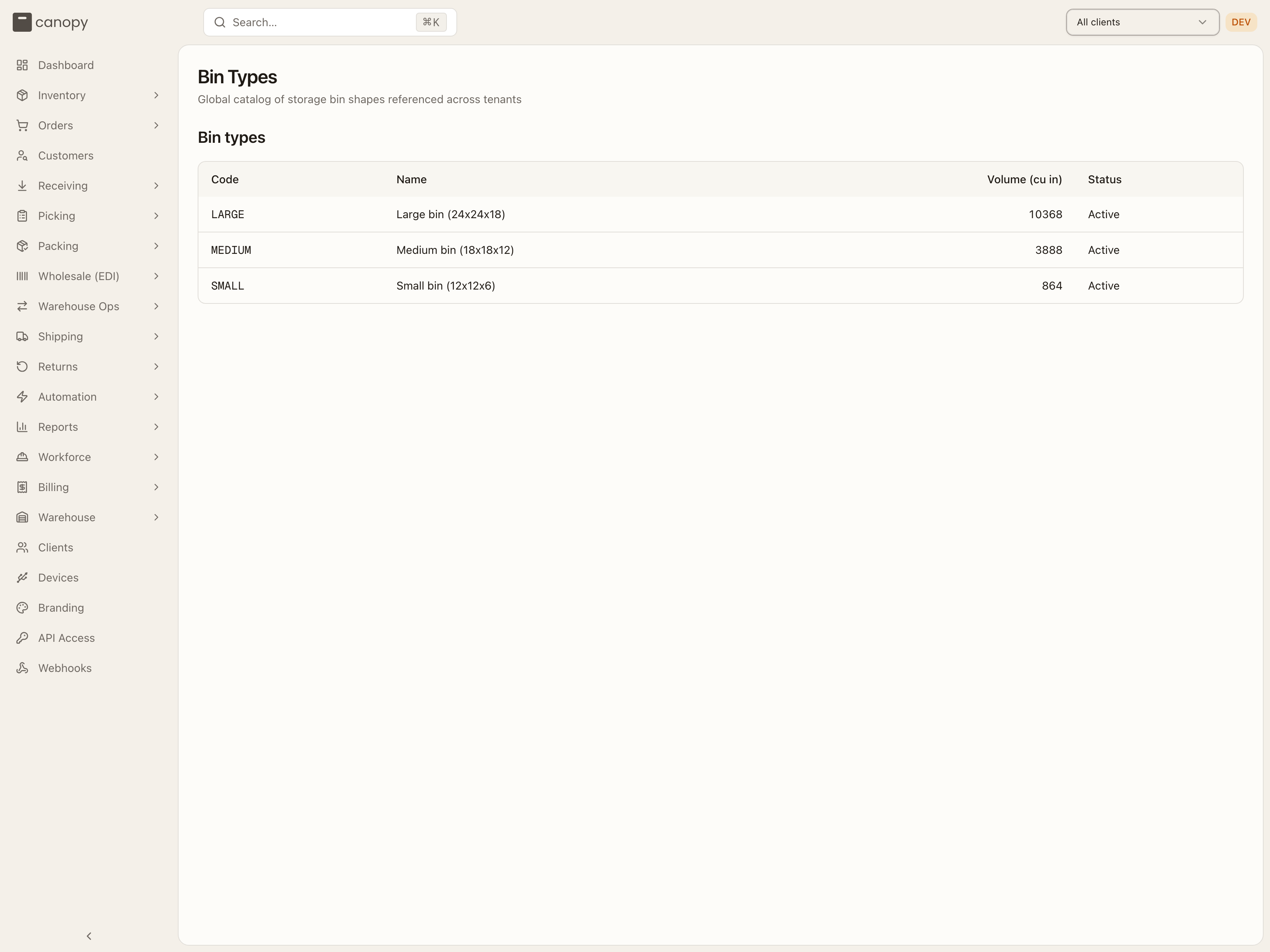
Task: Click the DEV environment badge
Action: coord(1241,22)
